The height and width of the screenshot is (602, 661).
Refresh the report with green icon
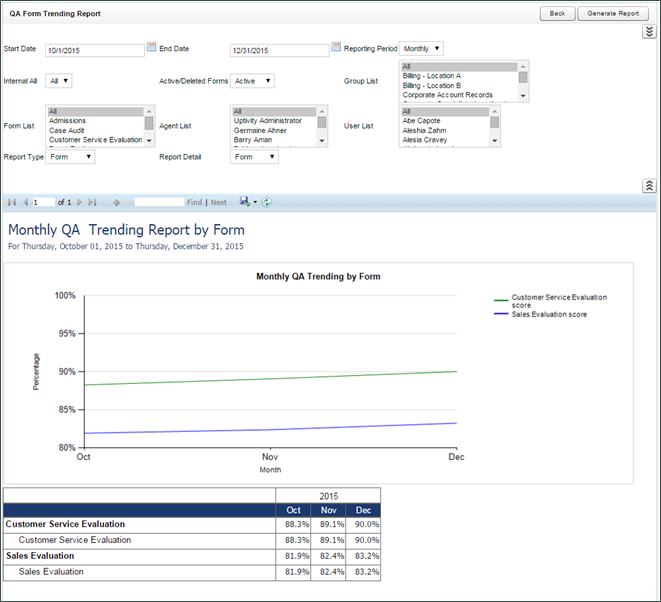267,202
